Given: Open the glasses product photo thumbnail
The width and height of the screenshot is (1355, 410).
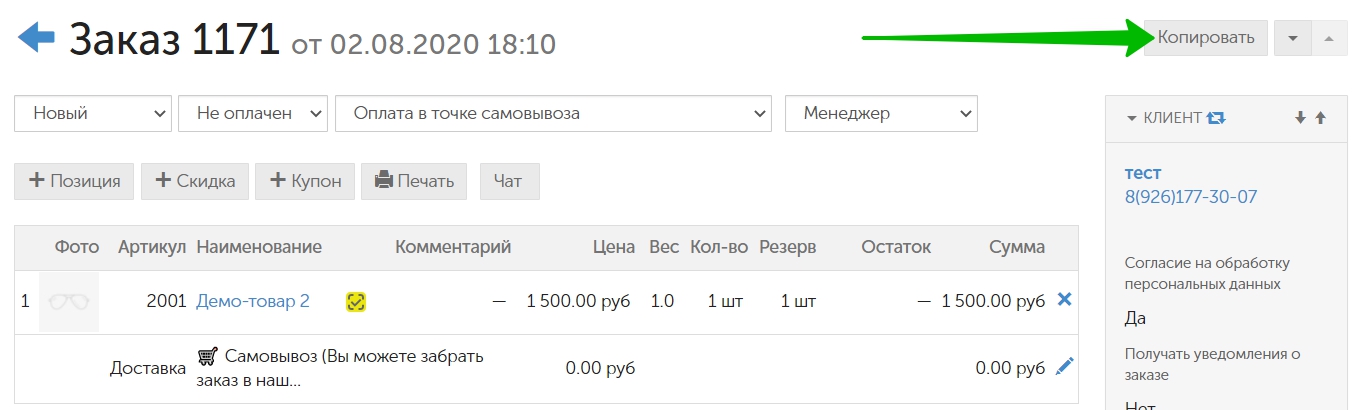Looking at the screenshot, I should (x=69, y=301).
